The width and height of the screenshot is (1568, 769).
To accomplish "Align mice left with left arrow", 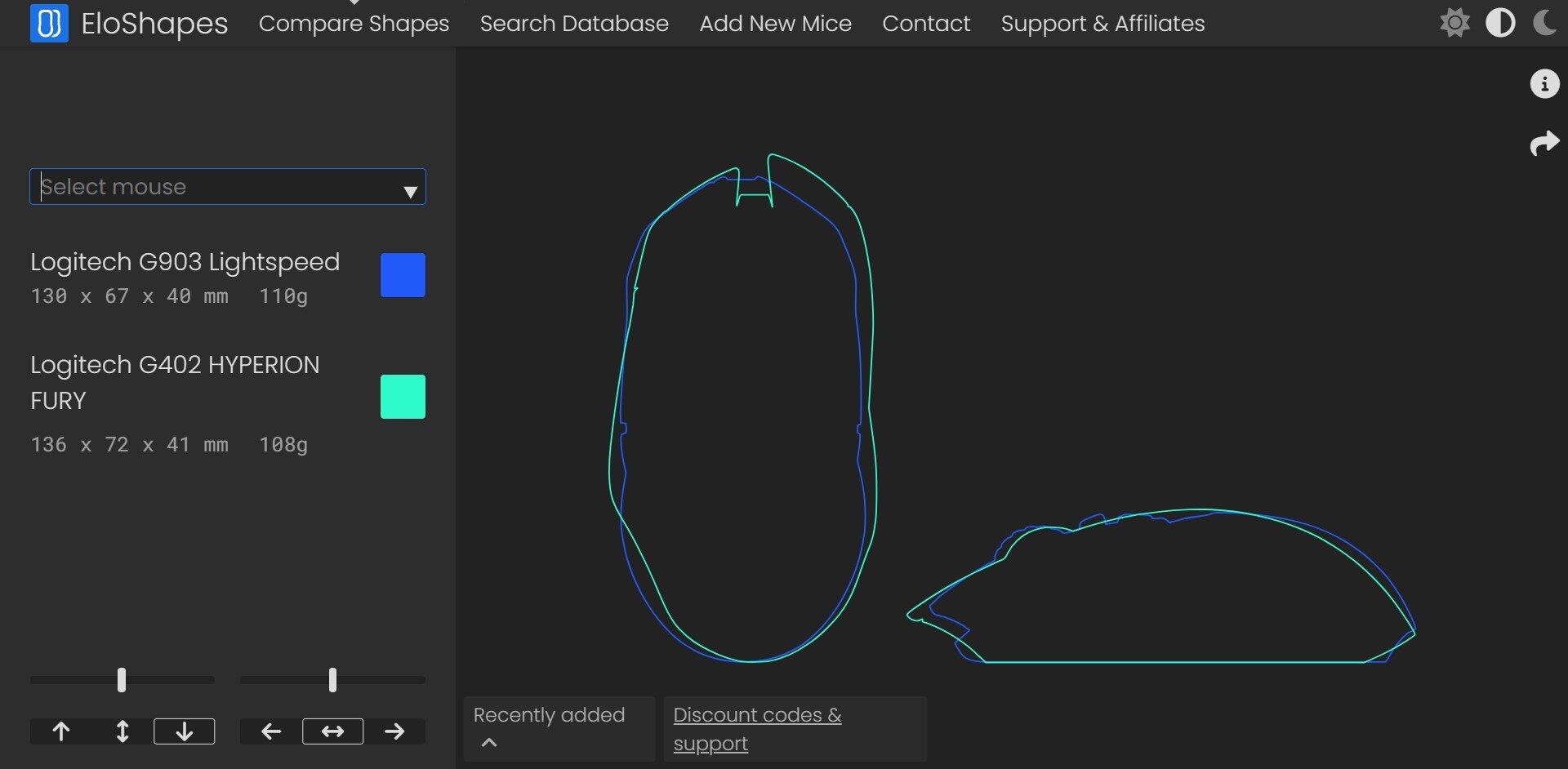I will tap(271, 731).
